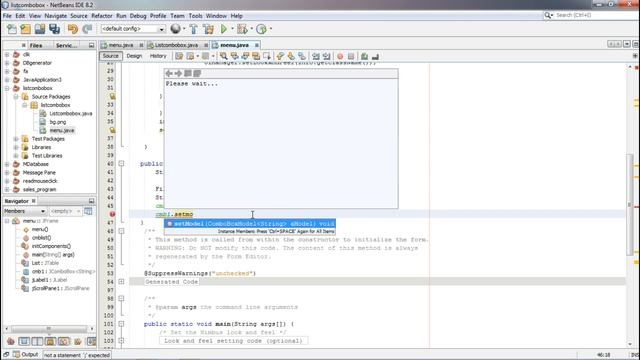
Task: Expand the sales_program project node
Action: click(x=7, y=189)
